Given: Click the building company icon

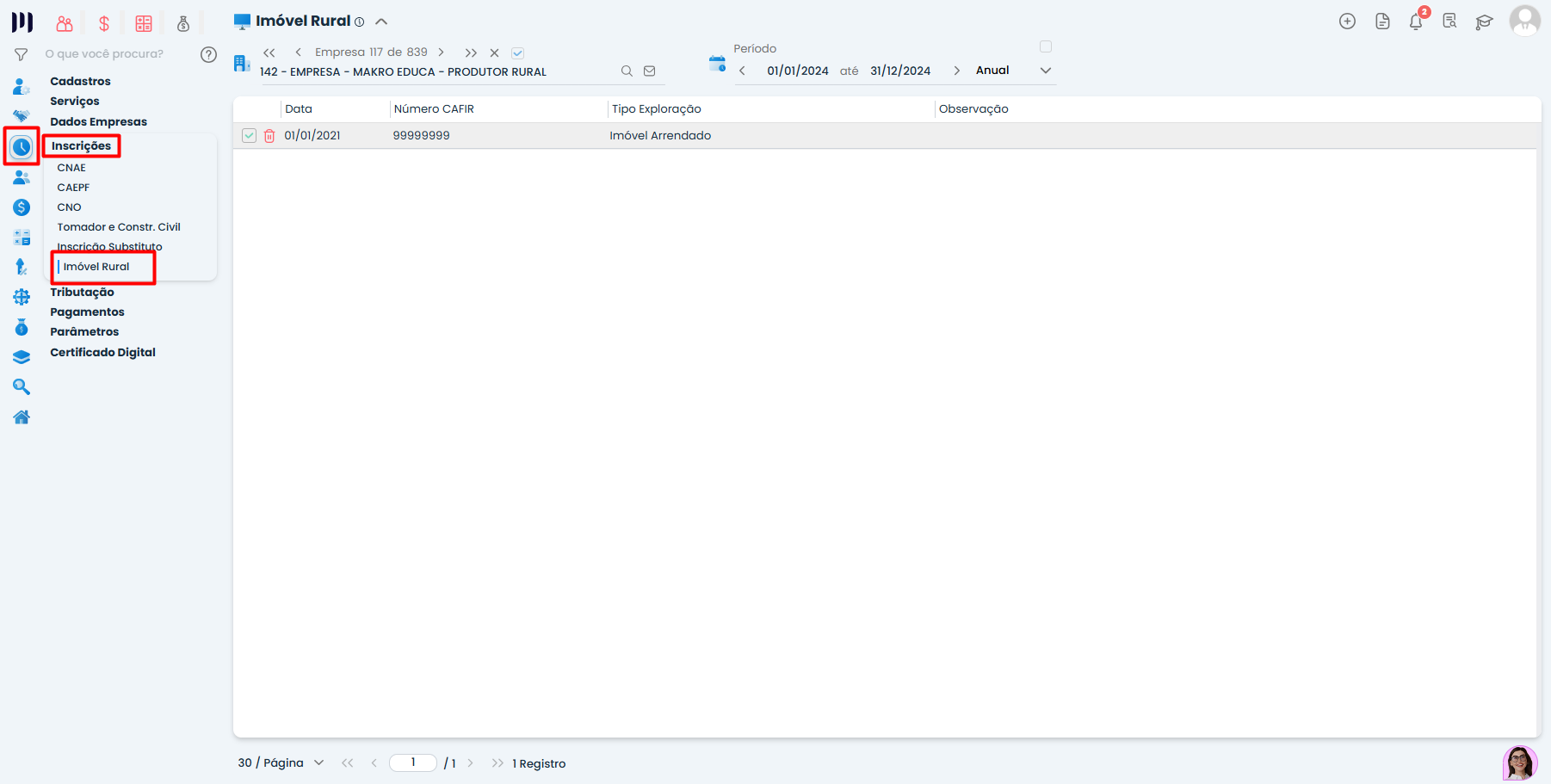Looking at the screenshot, I should (x=242, y=63).
